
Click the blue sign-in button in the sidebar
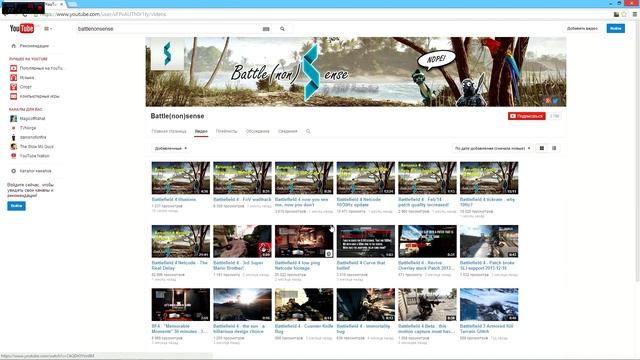tap(16, 206)
